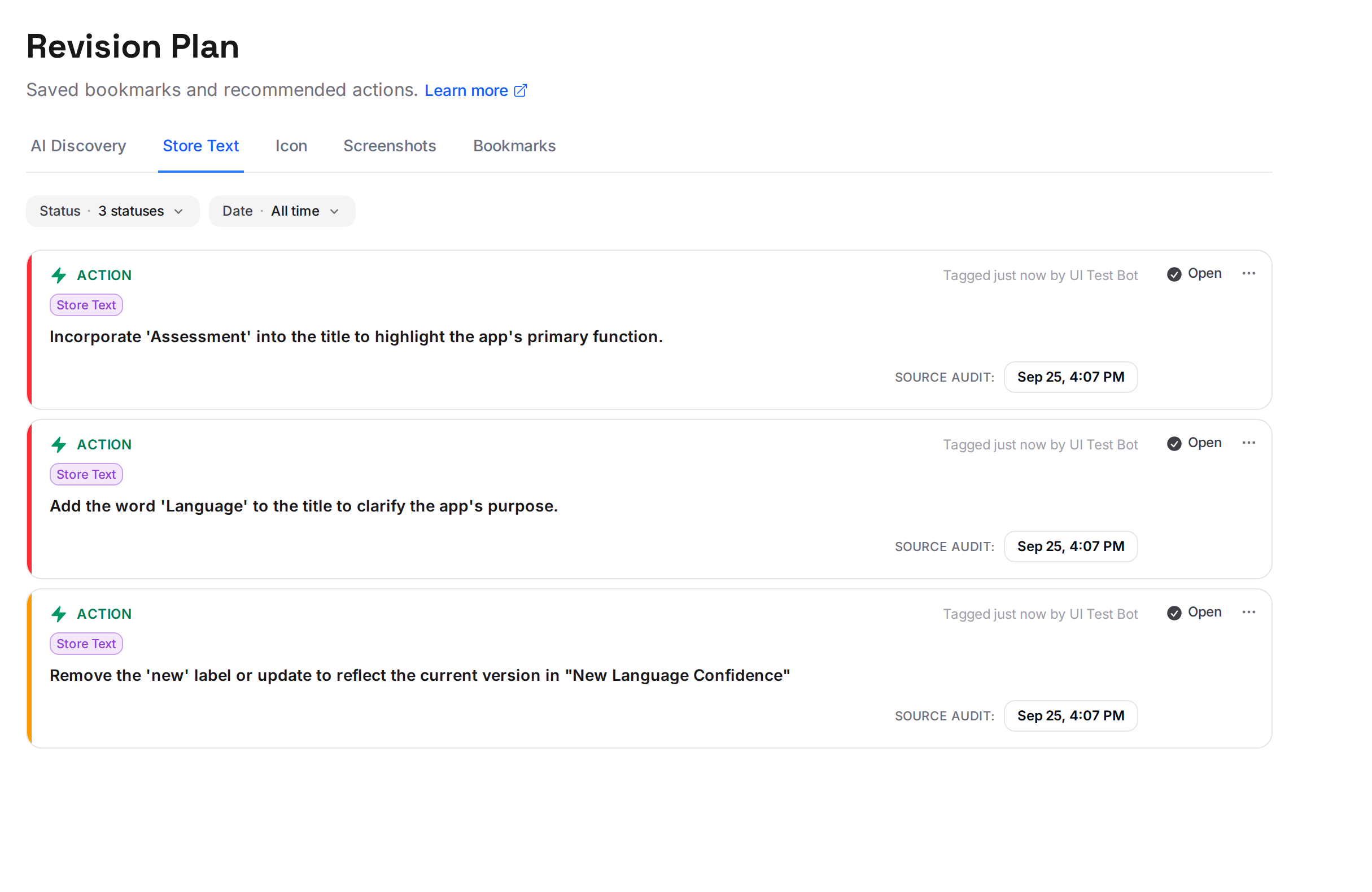Click checkmark status icon on Assessment action
1372x892 pixels.
1174,274
